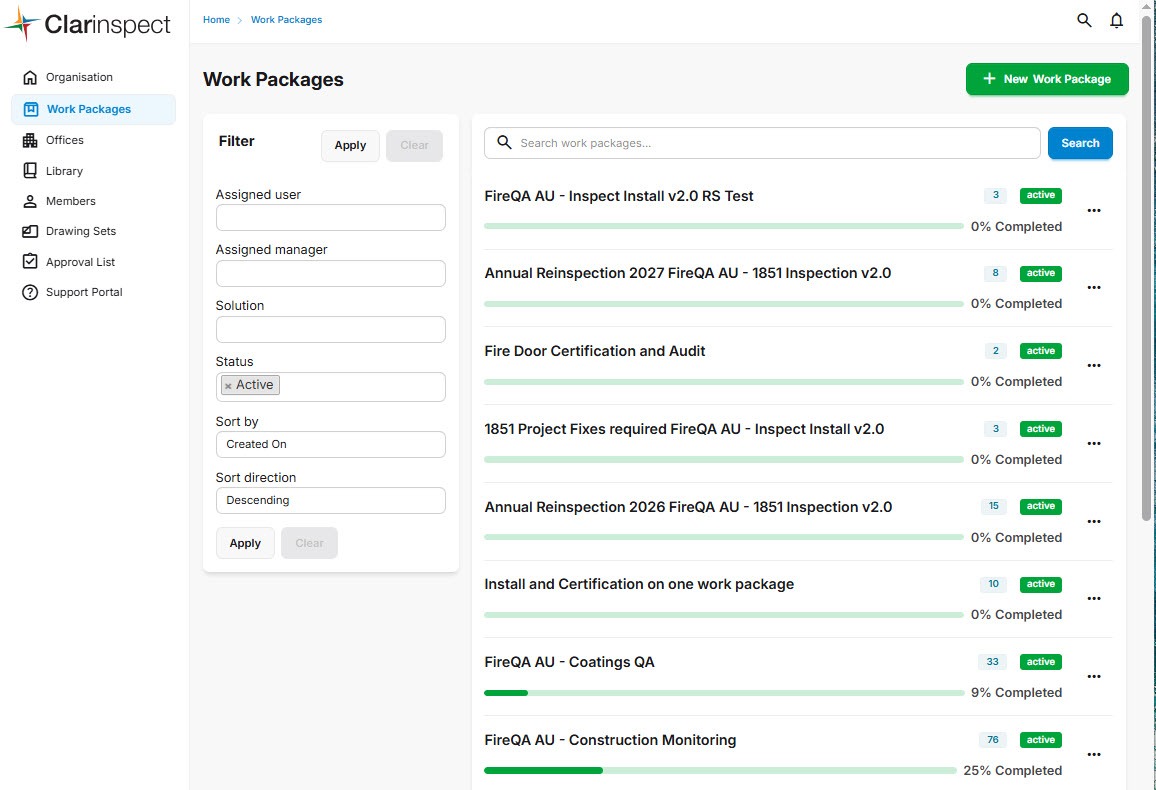Image resolution: width=1156 pixels, height=790 pixels.
Task: Open Approval List in the sidebar
Action: pos(80,262)
